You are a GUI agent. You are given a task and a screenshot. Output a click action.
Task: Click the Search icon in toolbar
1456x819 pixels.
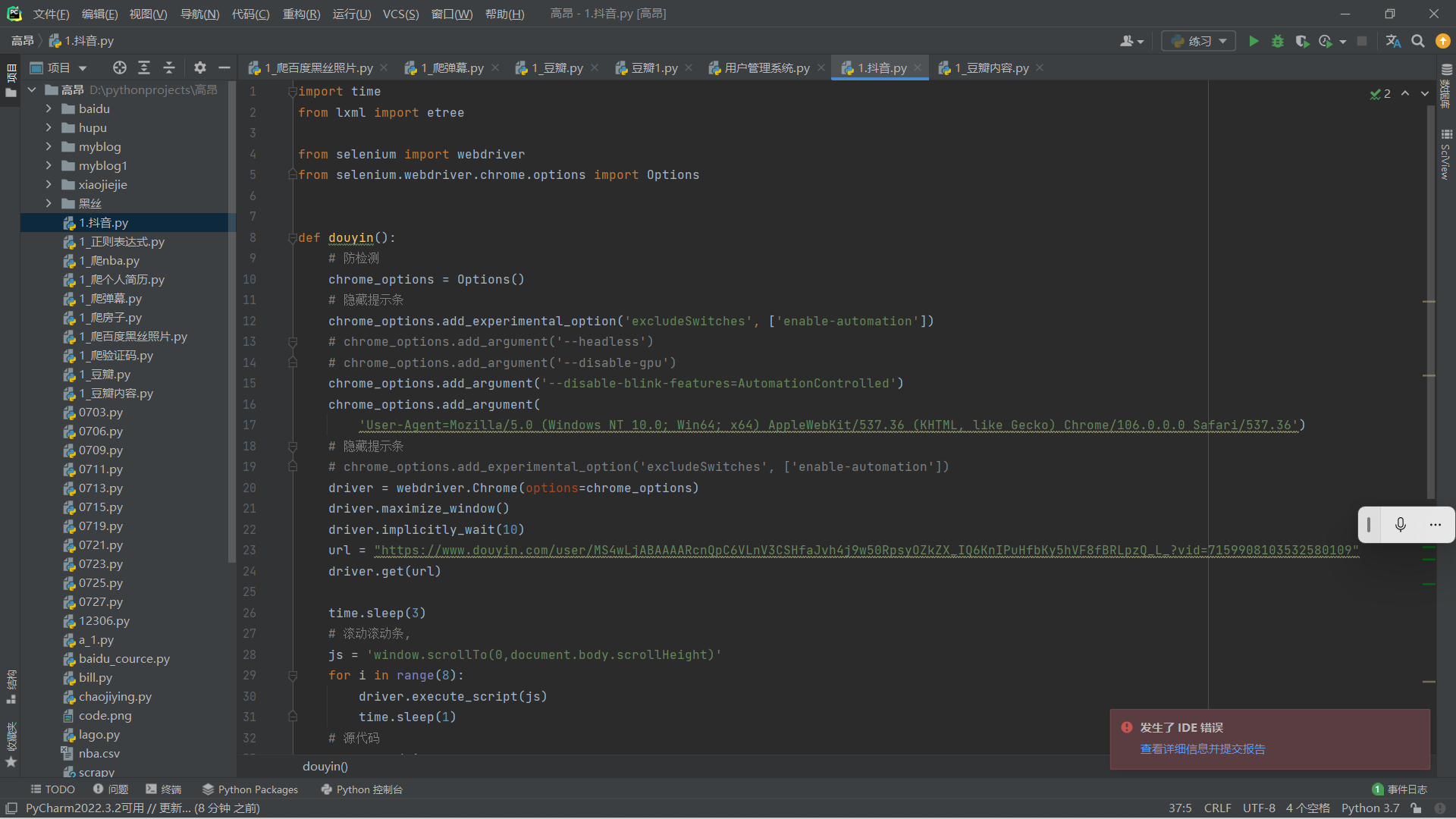point(1418,41)
